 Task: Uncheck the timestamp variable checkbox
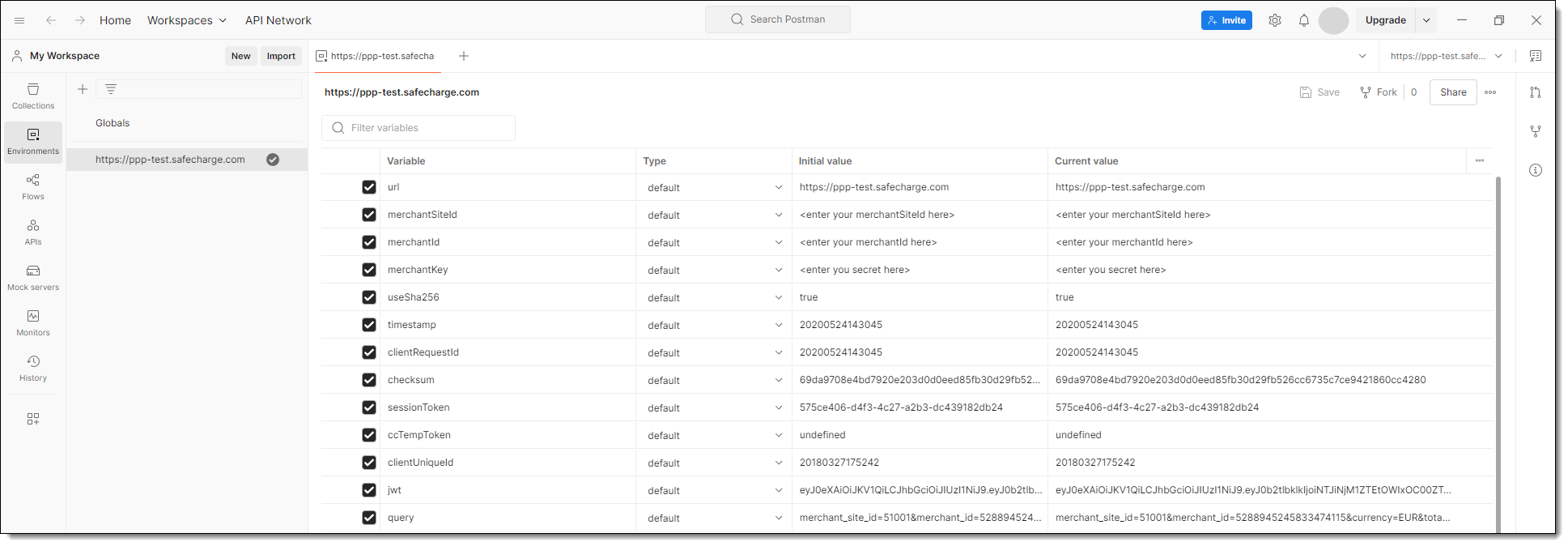[369, 325]
